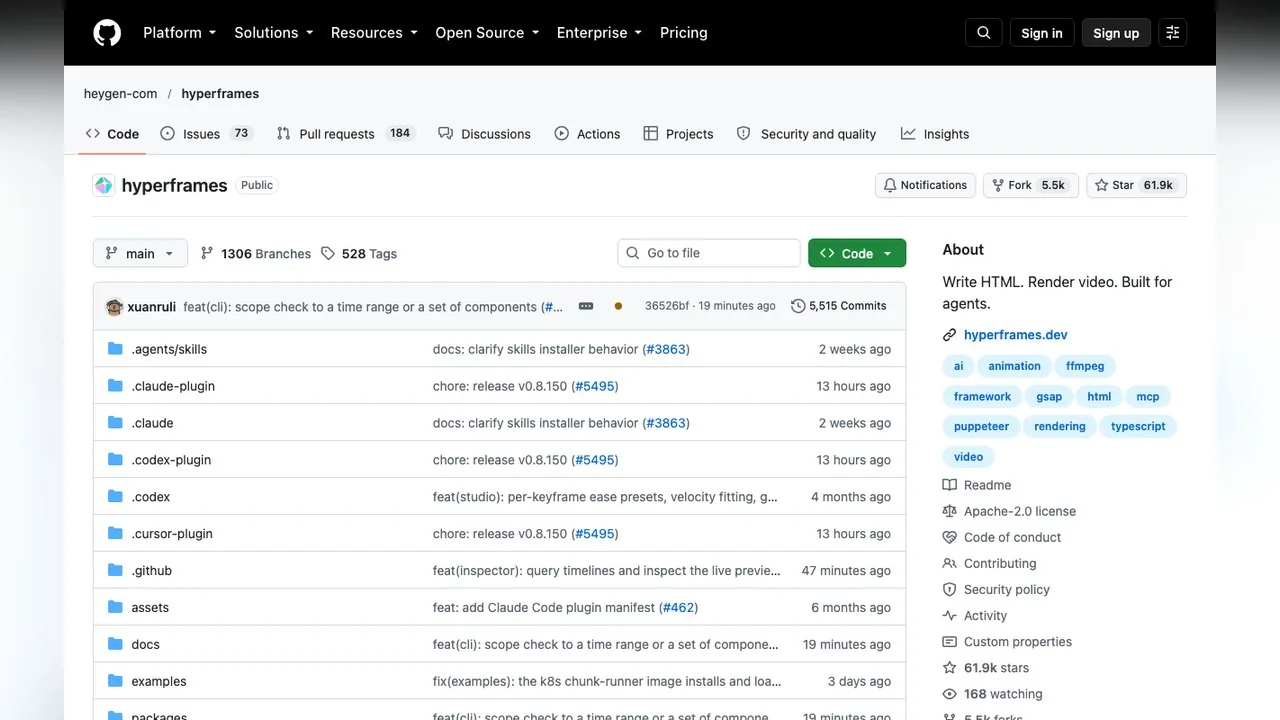The height and width of the screenshot is (720, 1280).
Task: Focus the Go to file search field
Action: [709, 253]
